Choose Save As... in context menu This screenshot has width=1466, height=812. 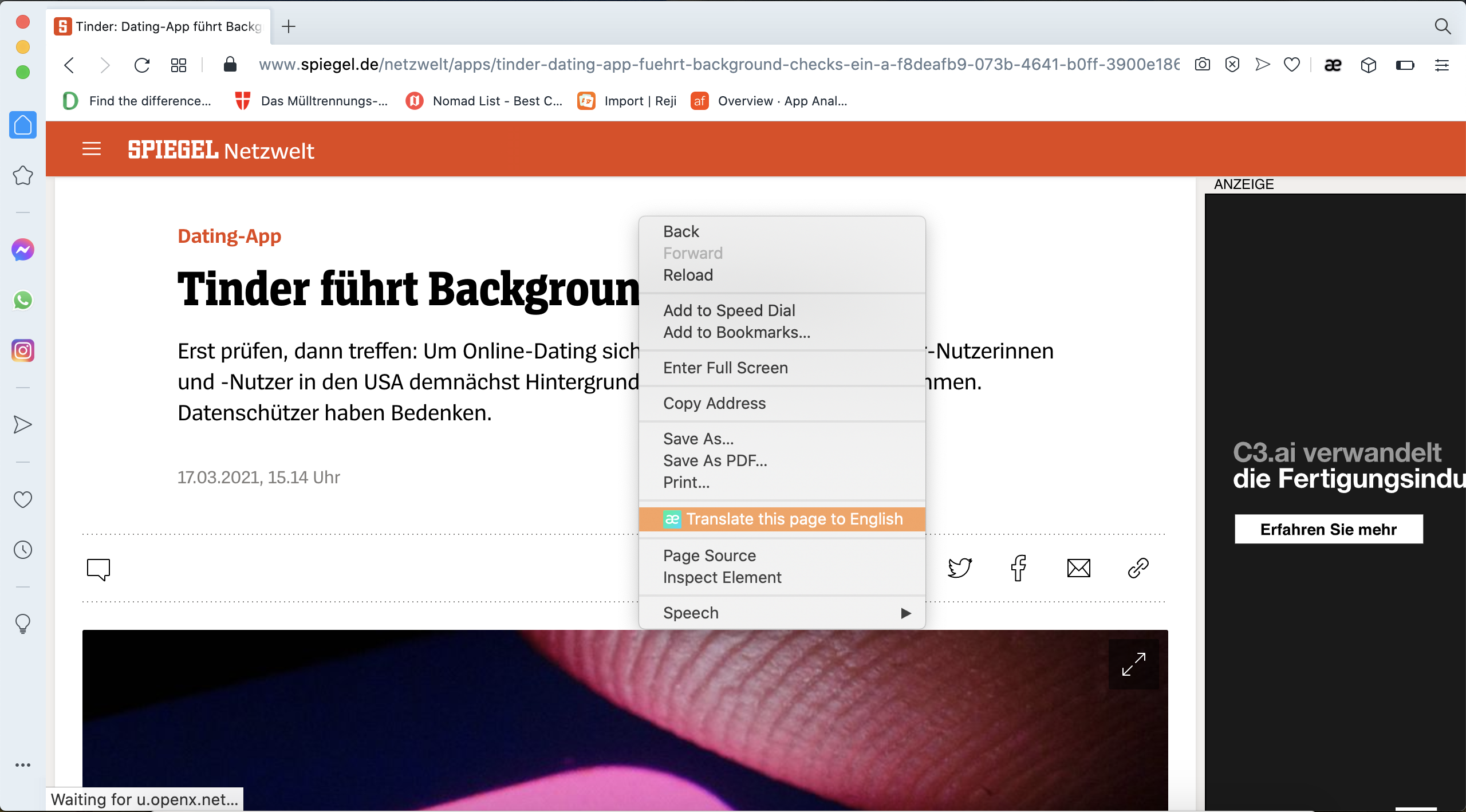point(782,439)
